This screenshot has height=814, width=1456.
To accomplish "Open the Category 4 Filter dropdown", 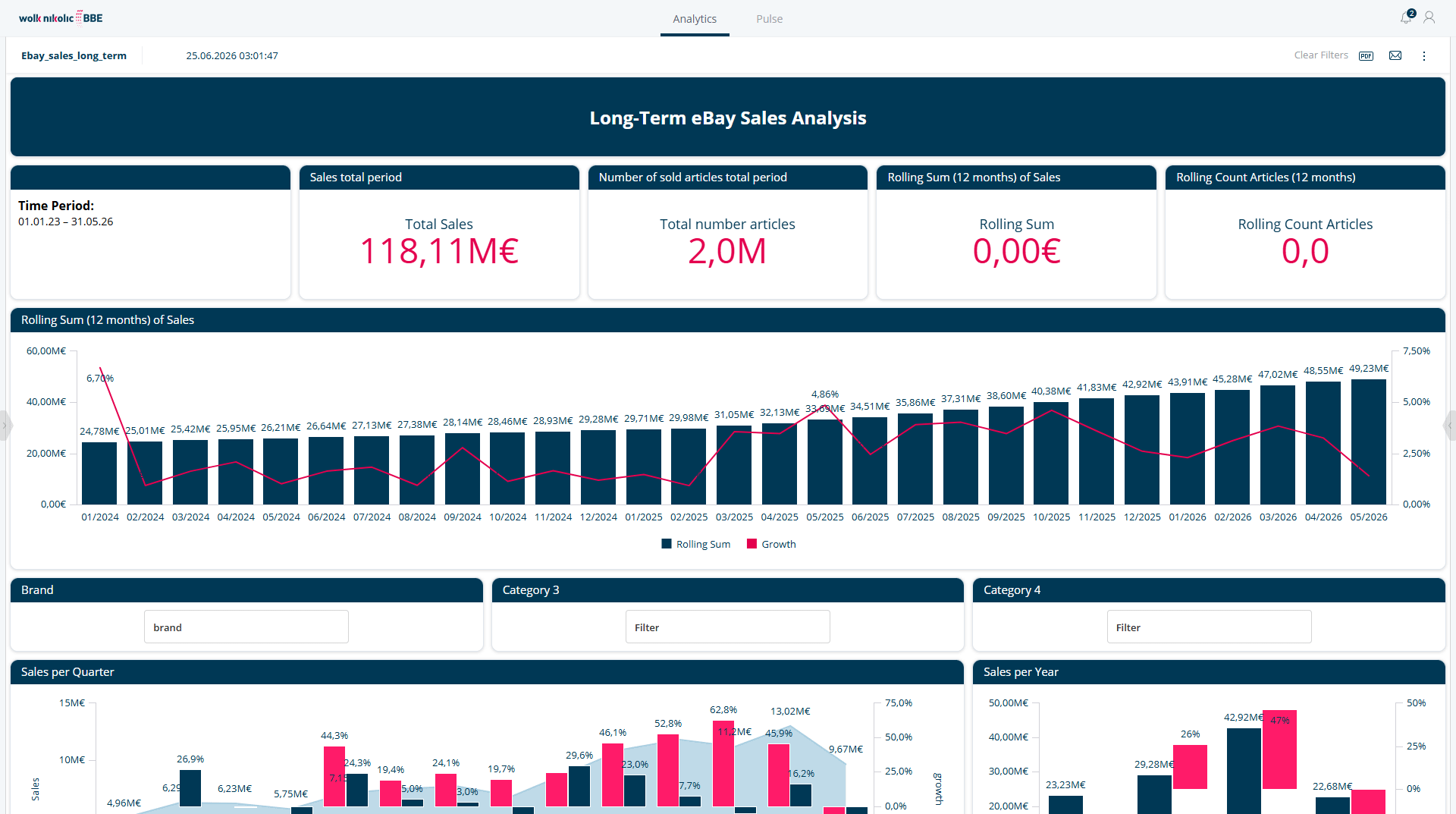I will pos(1209,627).
